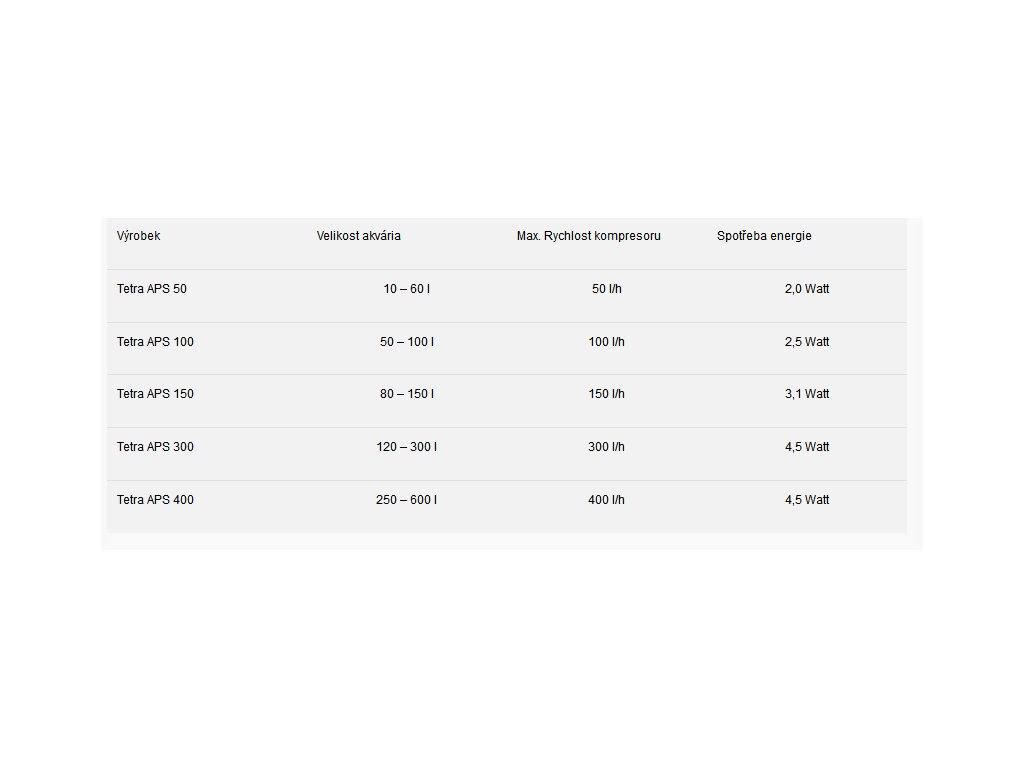Click the Výrobek column header
Image resolution: width=1024 pixels, height=768 pixels.
tap(139, 236)
